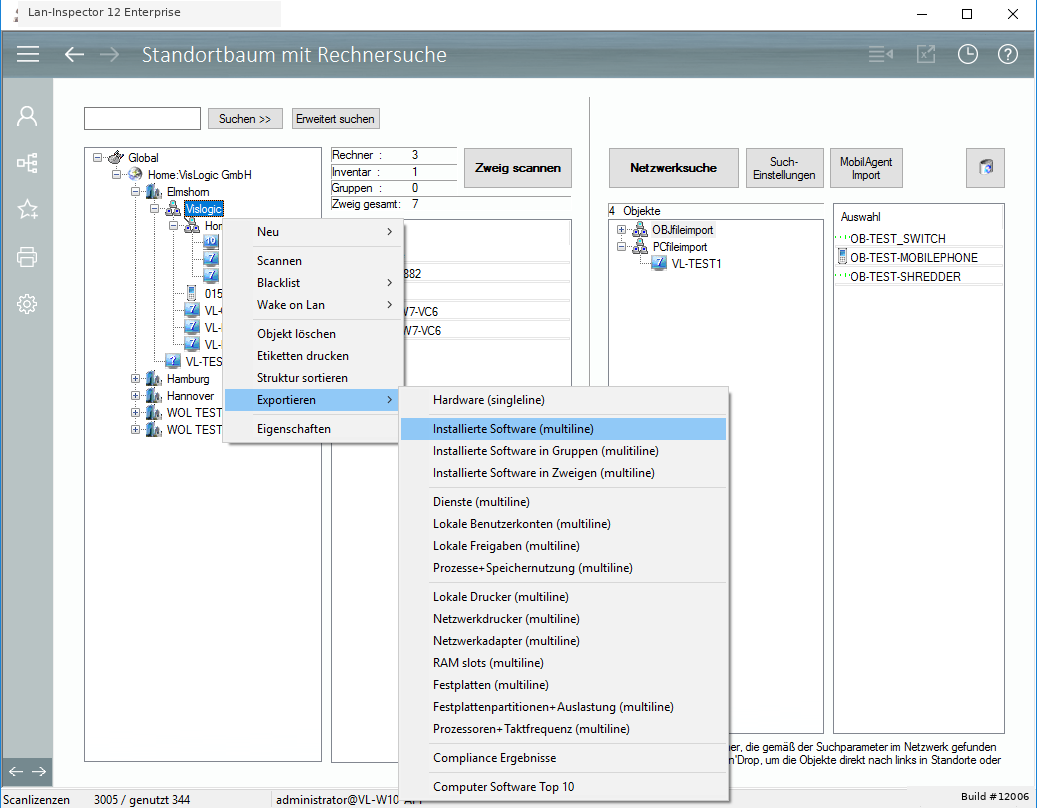Click the Excel export icon in header

pyautogui.click(x=926, y=54)
